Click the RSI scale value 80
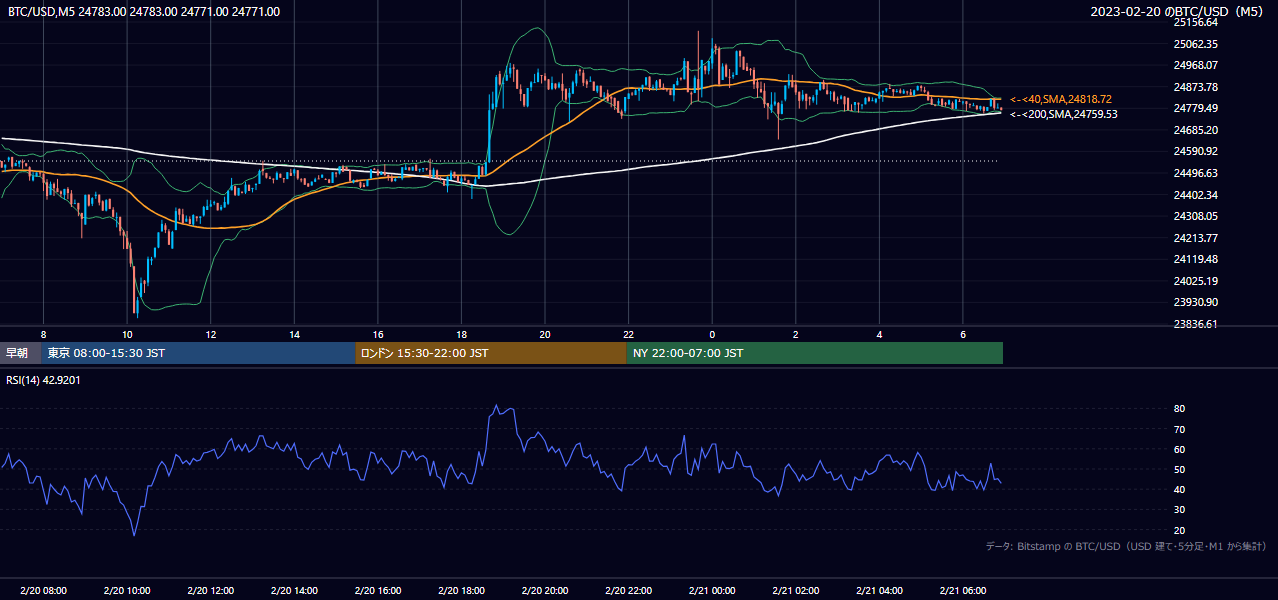Image resolution: width=1278 pixels, height=600 pixels. (x=1180, y=409)
